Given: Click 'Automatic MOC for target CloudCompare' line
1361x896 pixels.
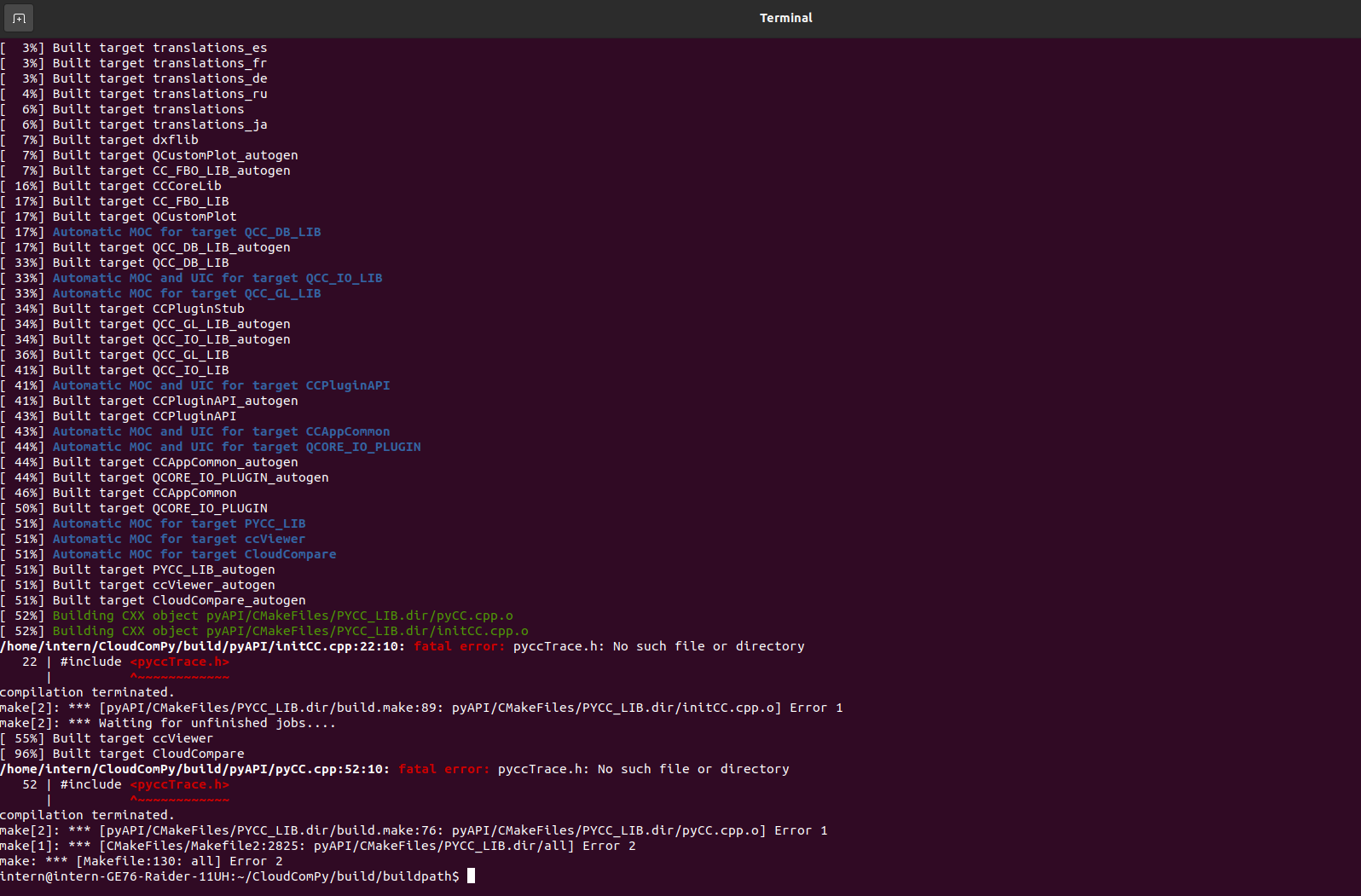Looking at the screenshot, I should (x=168, y=554).
